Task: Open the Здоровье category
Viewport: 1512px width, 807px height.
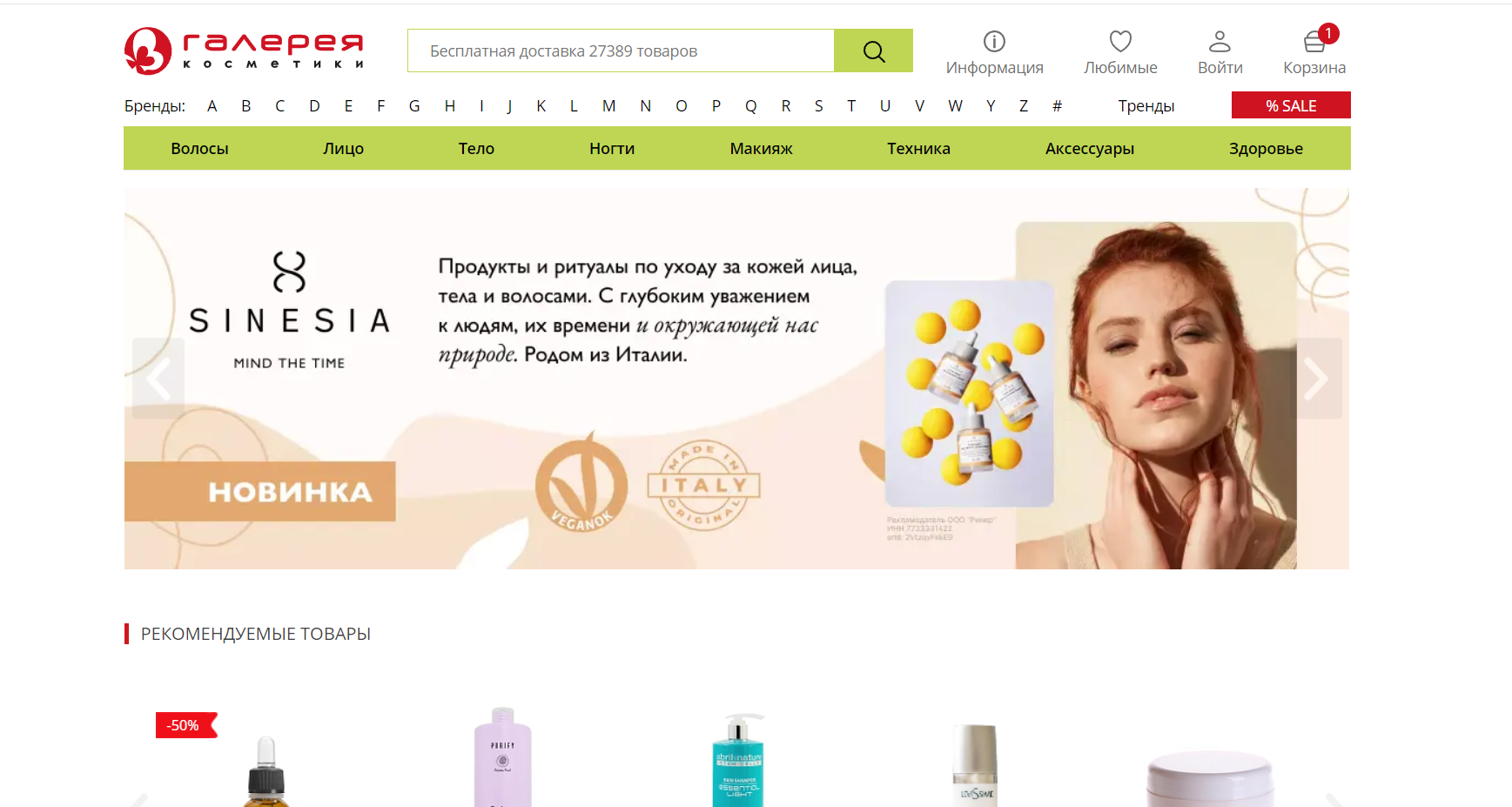Action: point(1266,148)
